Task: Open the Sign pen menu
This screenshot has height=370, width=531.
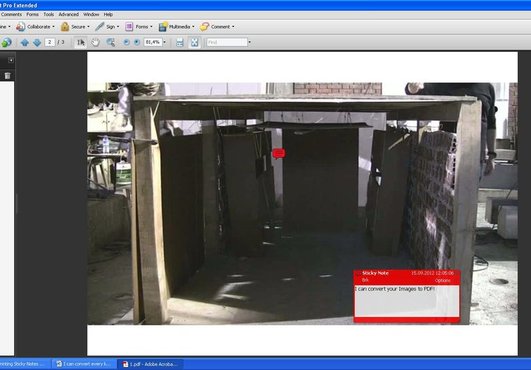Action: (107, 26)
